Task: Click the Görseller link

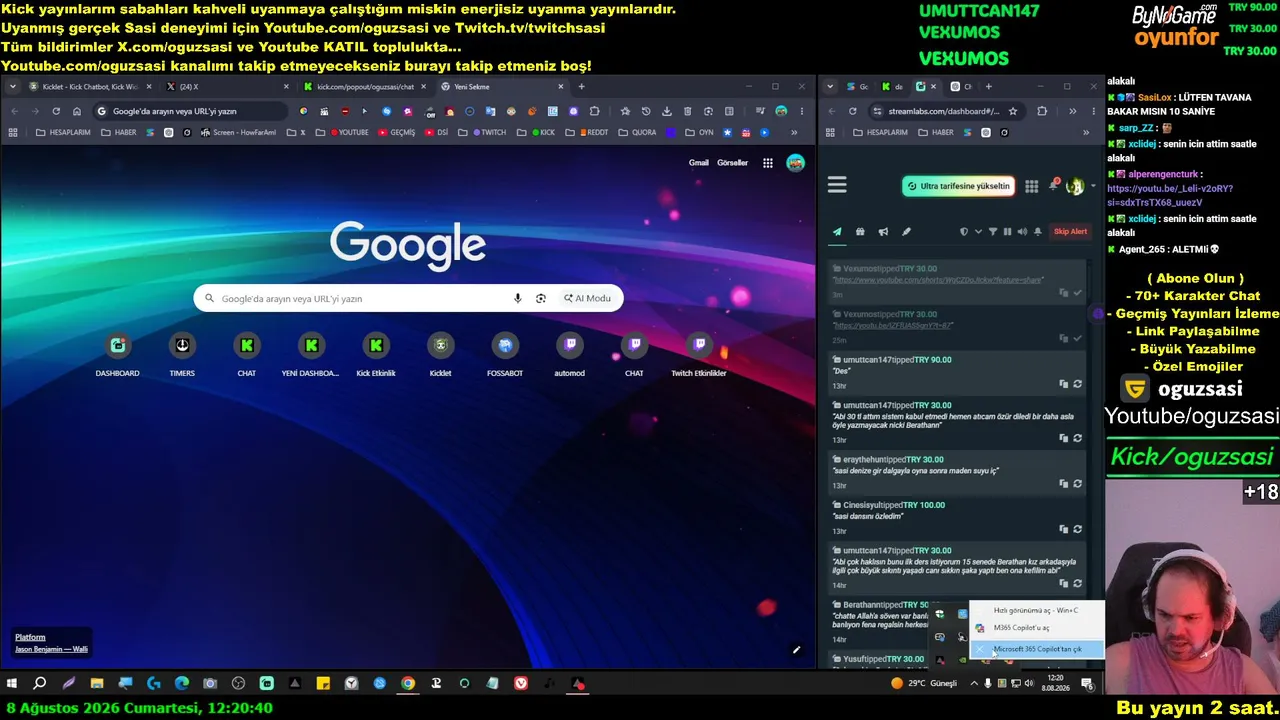Action: click(732, 163)
